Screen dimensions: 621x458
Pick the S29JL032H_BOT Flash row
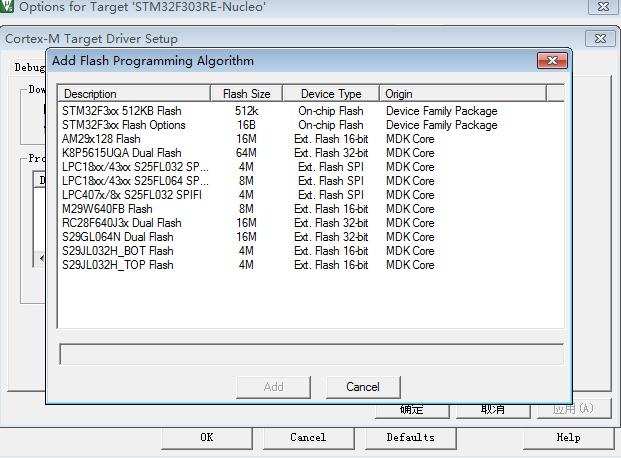(311, 251)
